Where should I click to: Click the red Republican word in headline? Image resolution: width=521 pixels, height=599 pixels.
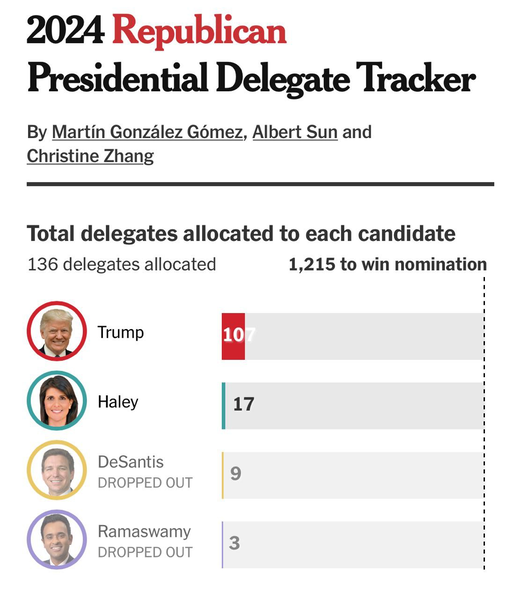(199, 31)
